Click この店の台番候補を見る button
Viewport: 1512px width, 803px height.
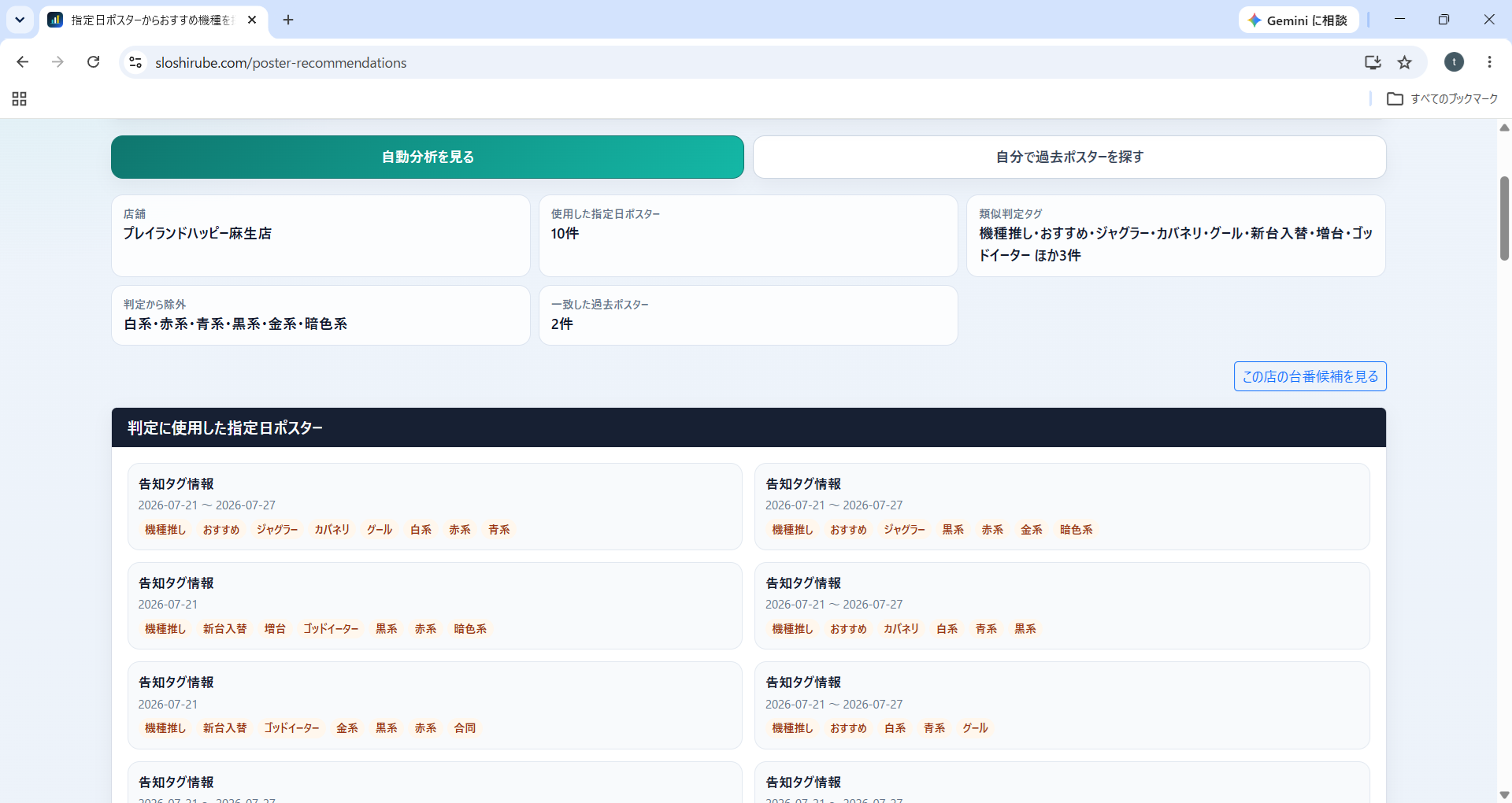(x=1310, y=376)
